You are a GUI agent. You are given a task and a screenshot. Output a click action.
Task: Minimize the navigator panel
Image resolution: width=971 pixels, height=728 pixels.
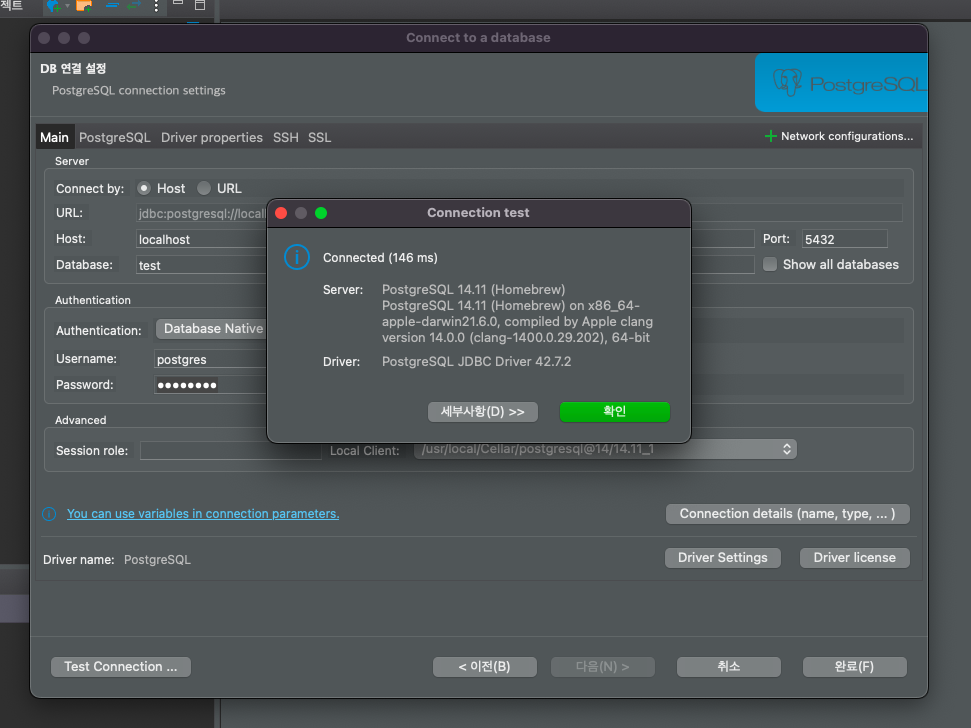point(178,3)
